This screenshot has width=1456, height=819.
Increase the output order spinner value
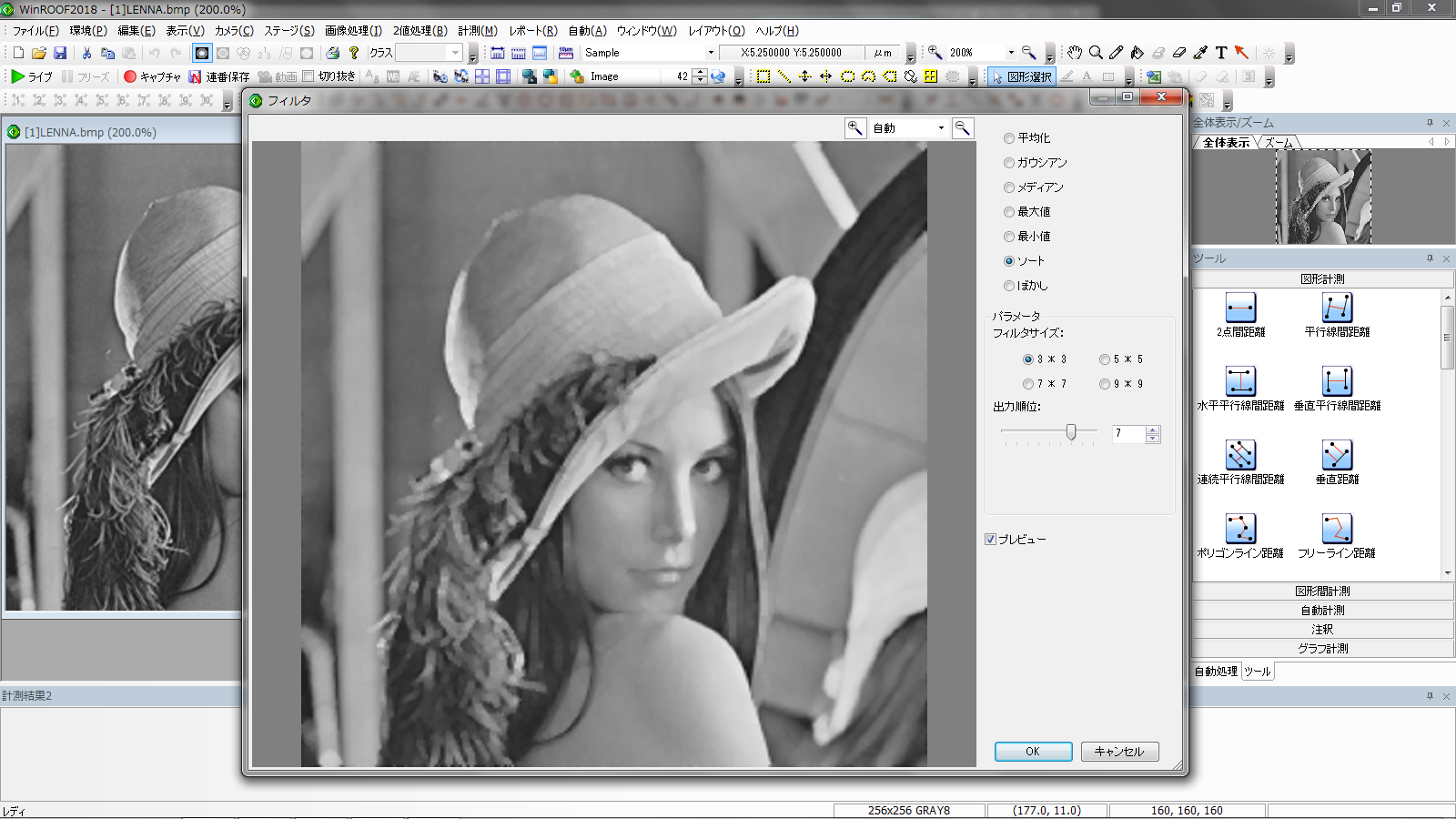coord(1153,430)
